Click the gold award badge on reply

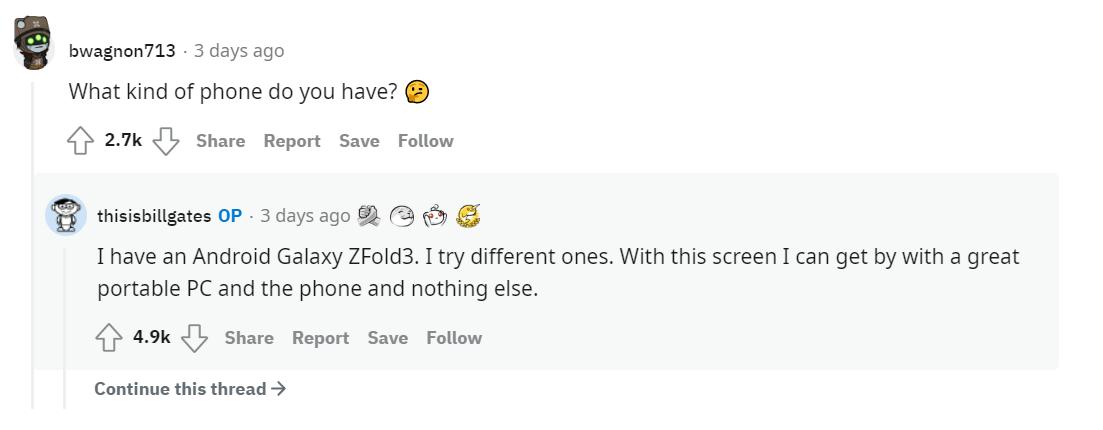point(468,215)
